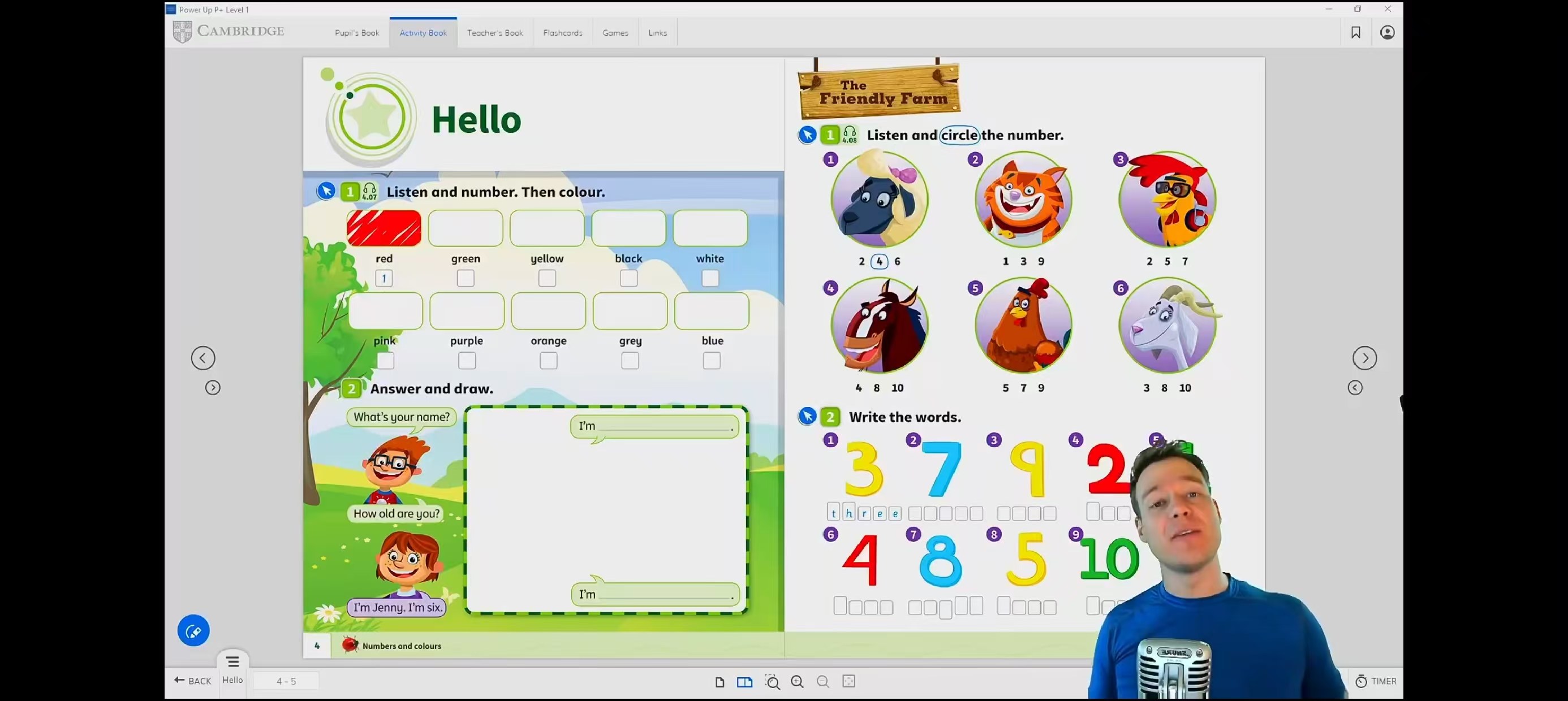Open the user profile icon
Screen dimensions: 1568x701
coord(1387,32)
